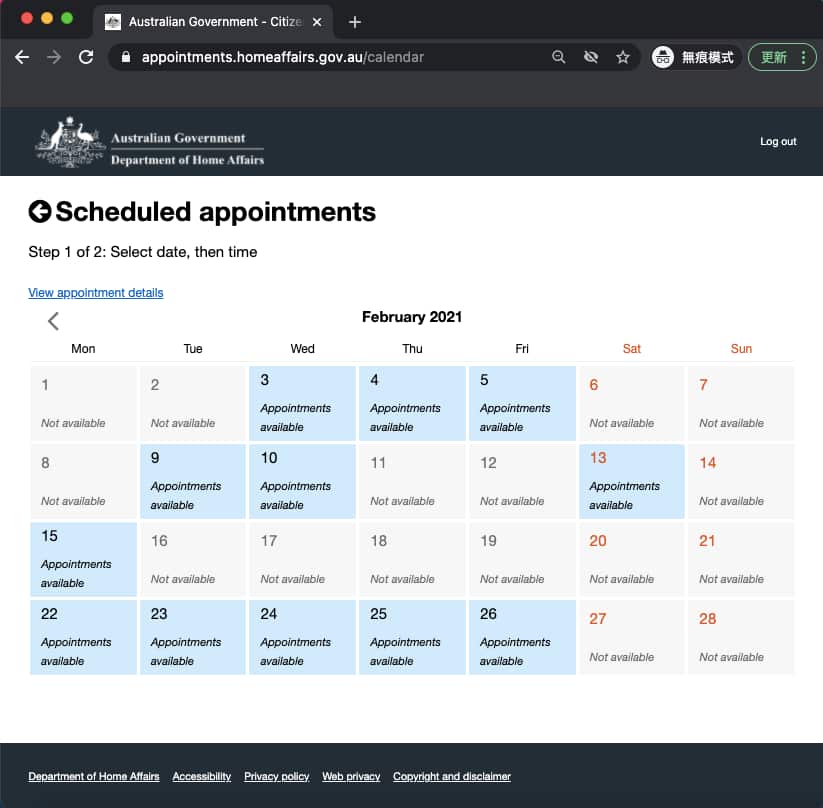
Task: Open the zoom magnifier icon in address bar
Action: coord(559,57)
